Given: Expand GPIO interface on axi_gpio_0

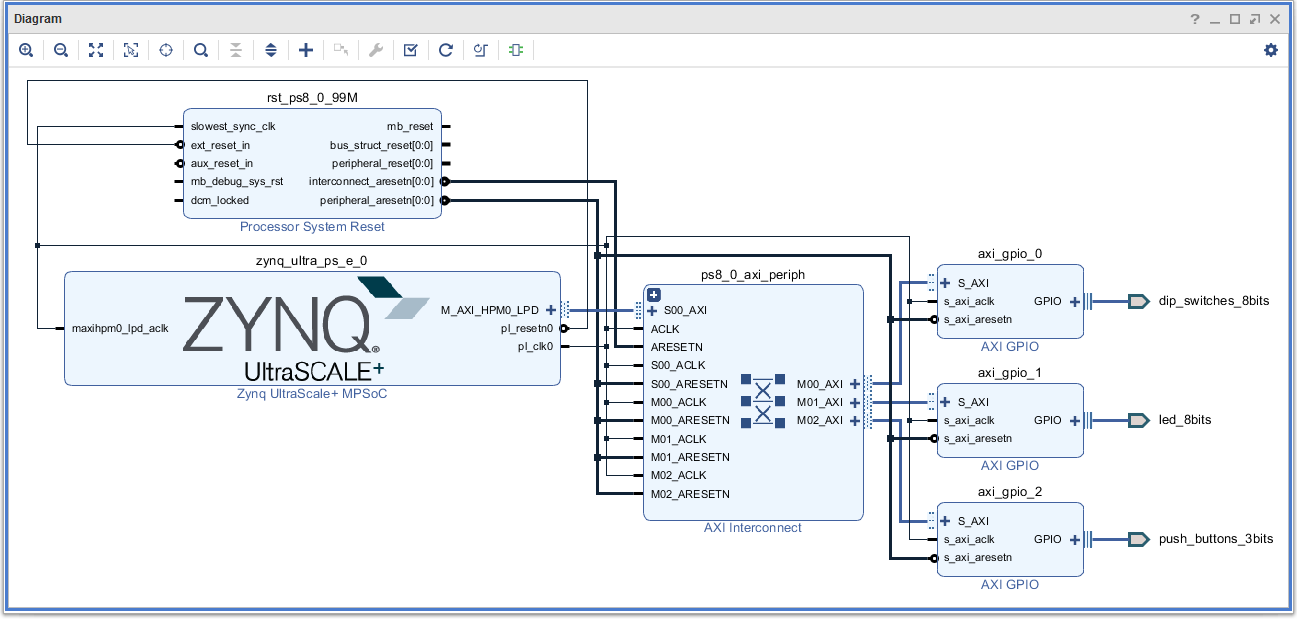Looking at the screenshot, I should coord(1075,301).
